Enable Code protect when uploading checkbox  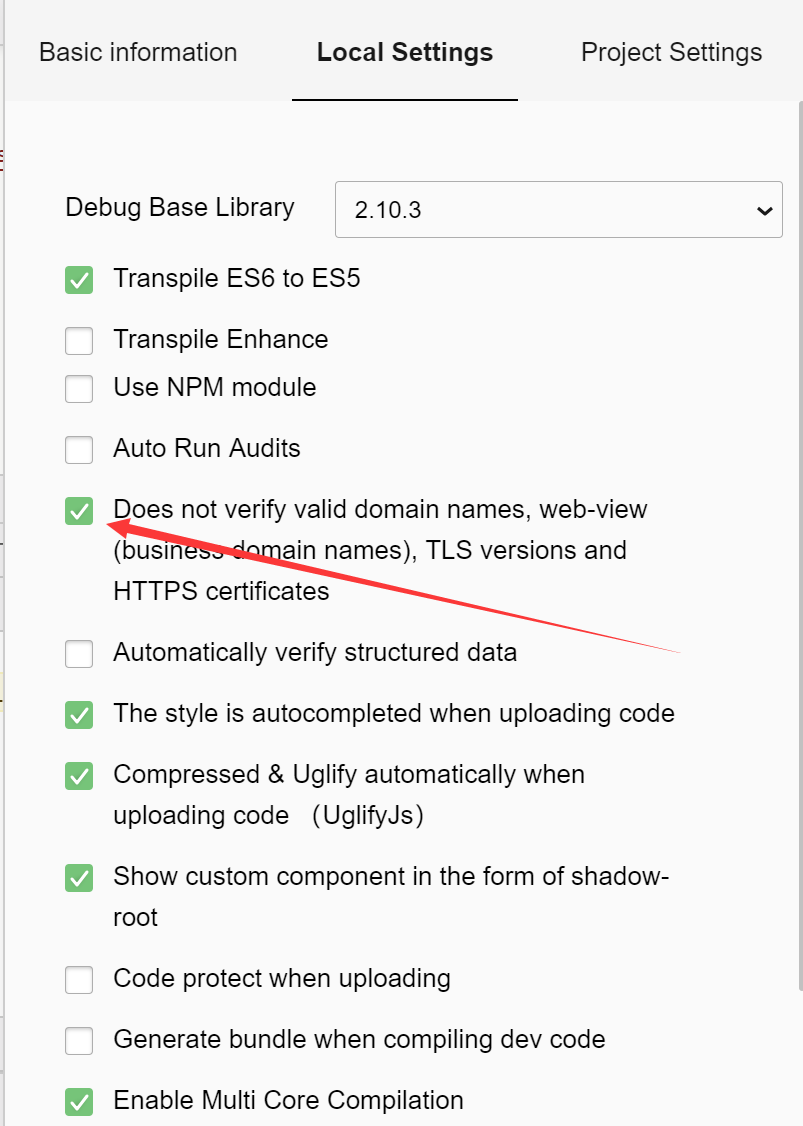coord(79,980)
